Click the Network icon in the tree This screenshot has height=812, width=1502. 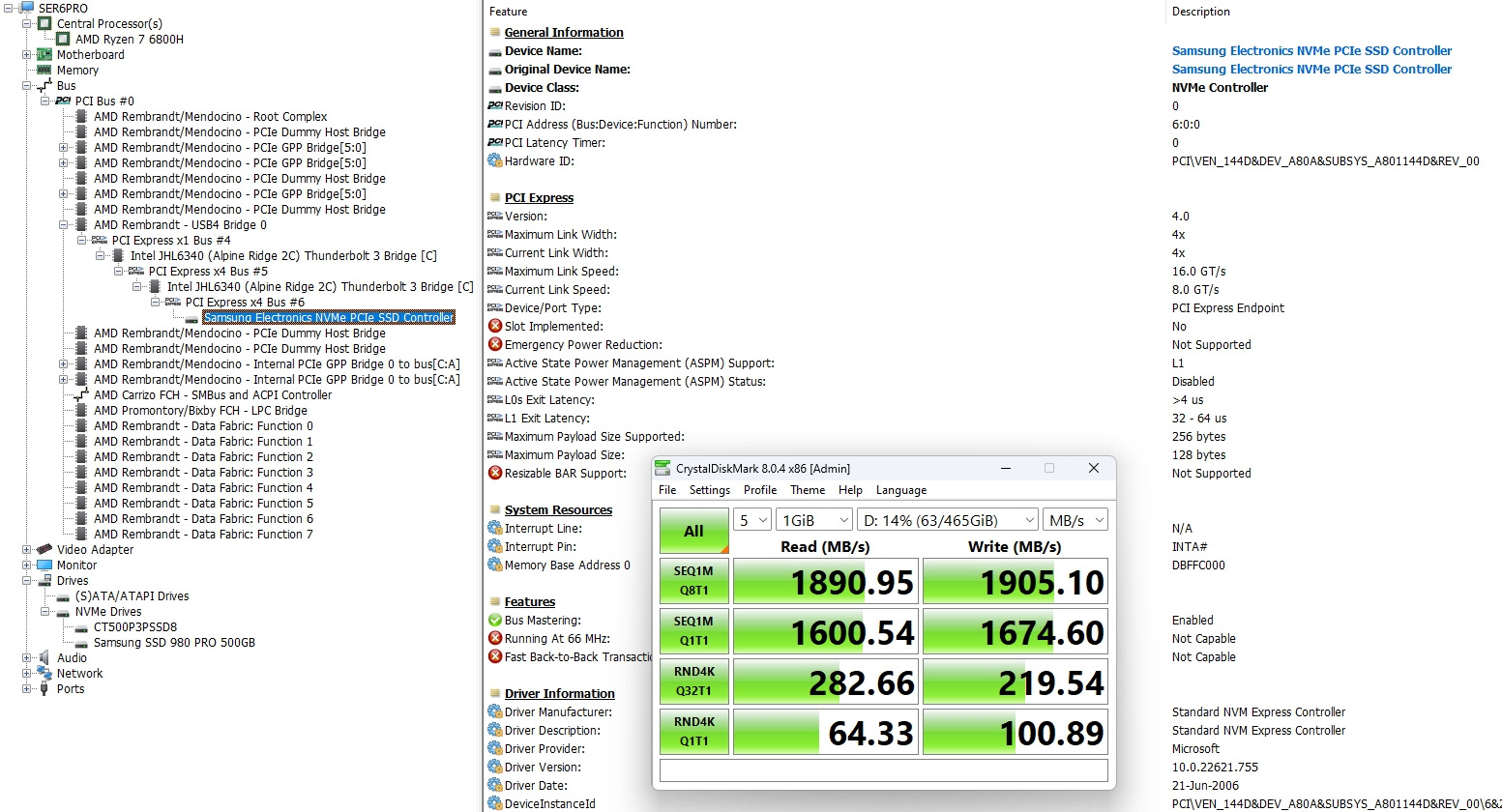[x=44, y=673]
